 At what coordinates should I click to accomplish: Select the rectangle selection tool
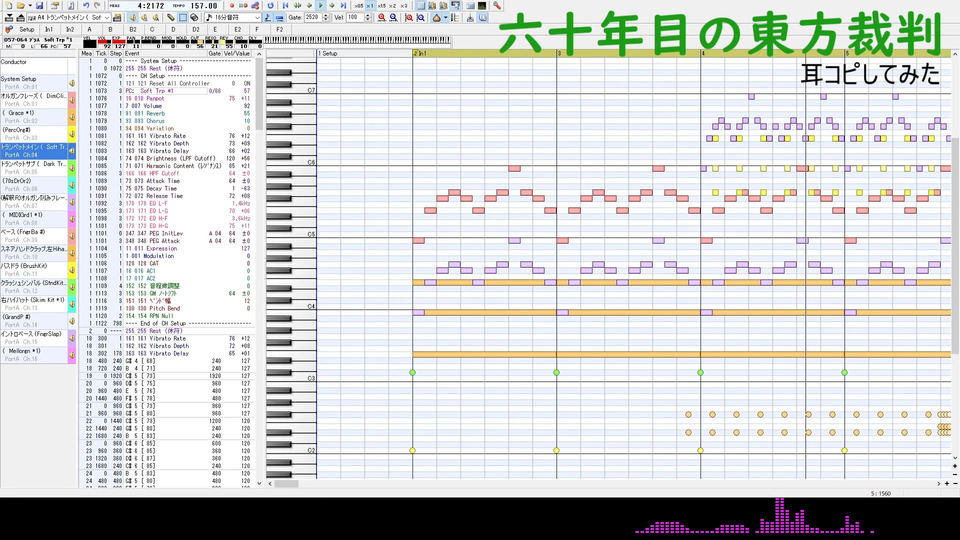(182, 18)
